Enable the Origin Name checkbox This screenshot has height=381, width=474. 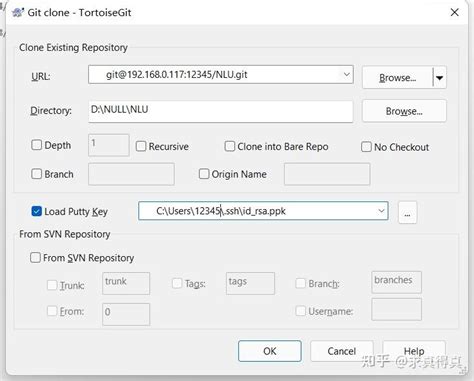click(x=204, y=174)
